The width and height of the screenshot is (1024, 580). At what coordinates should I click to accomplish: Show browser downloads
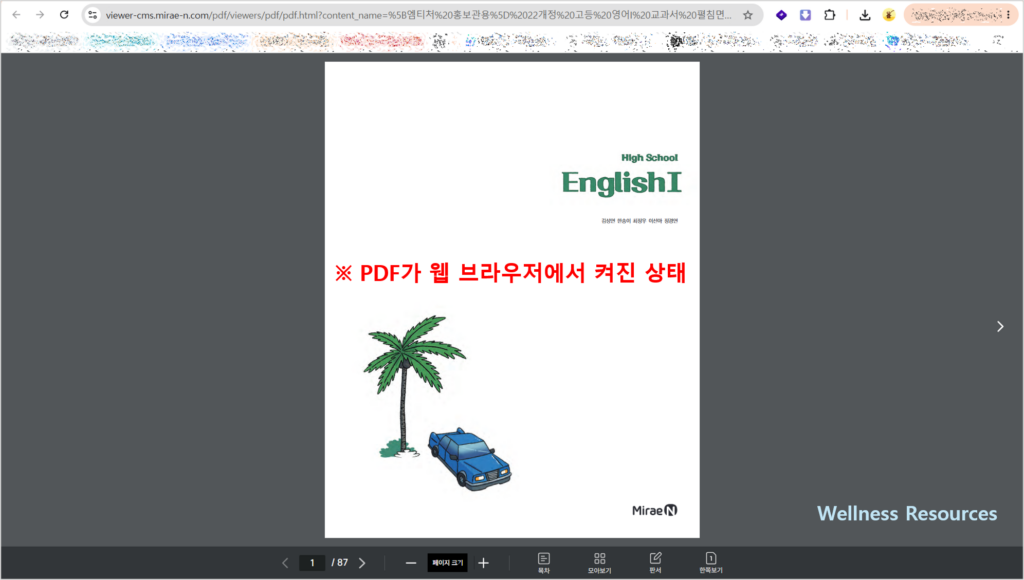[x=865, y=14]
